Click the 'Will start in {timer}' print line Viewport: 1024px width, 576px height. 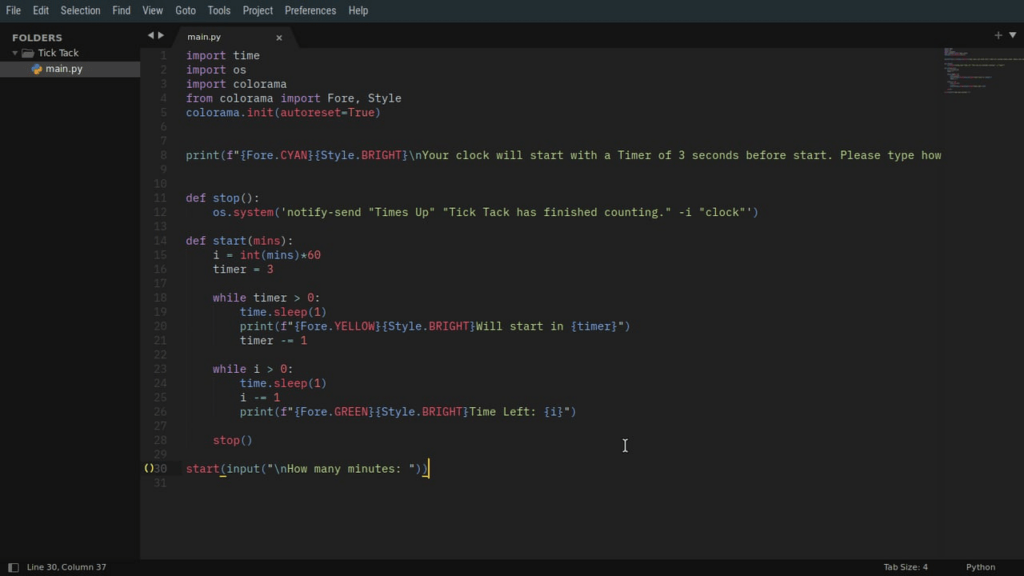[435, 327]
